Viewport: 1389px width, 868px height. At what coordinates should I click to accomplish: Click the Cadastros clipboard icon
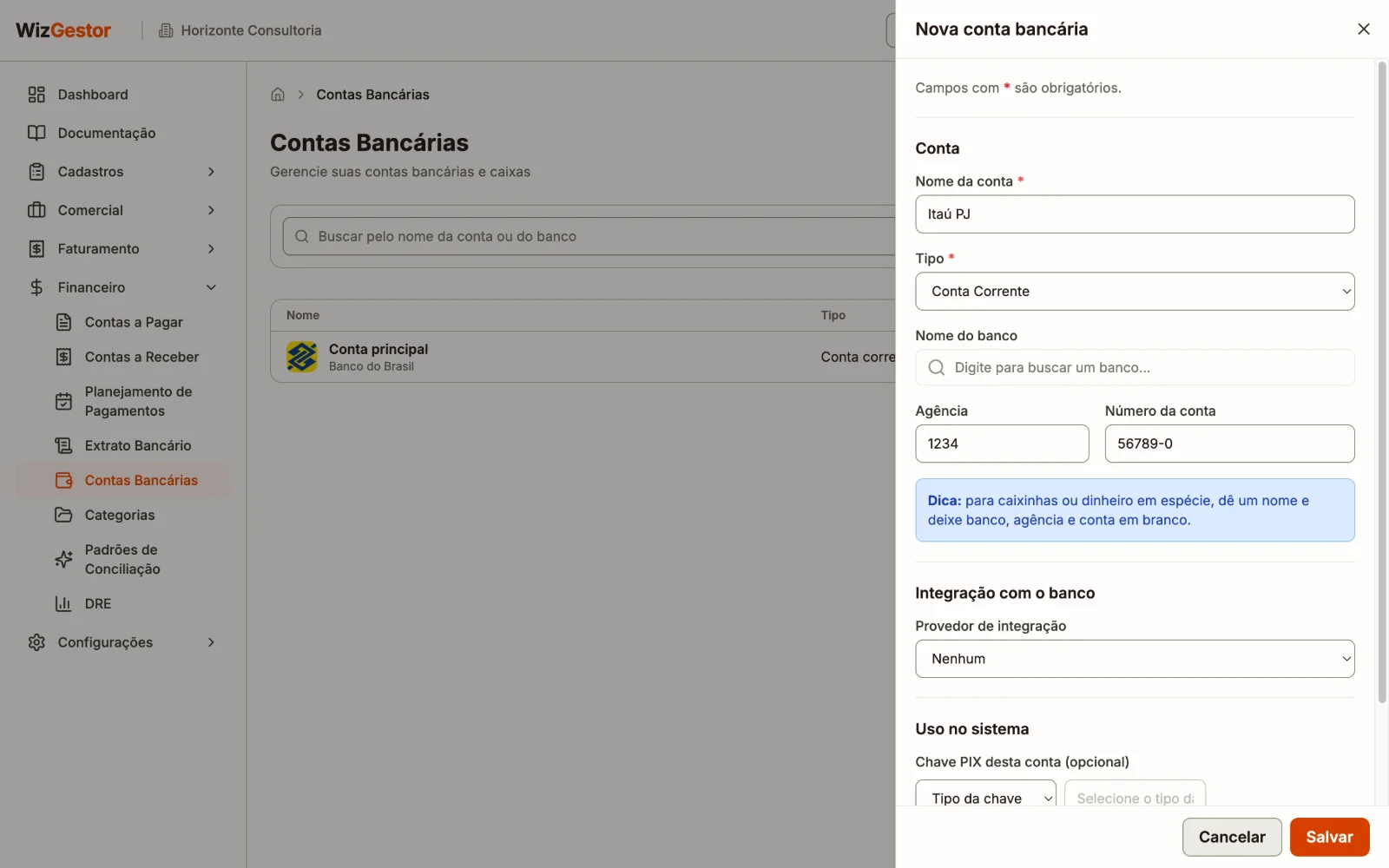(x=36, y=172)
